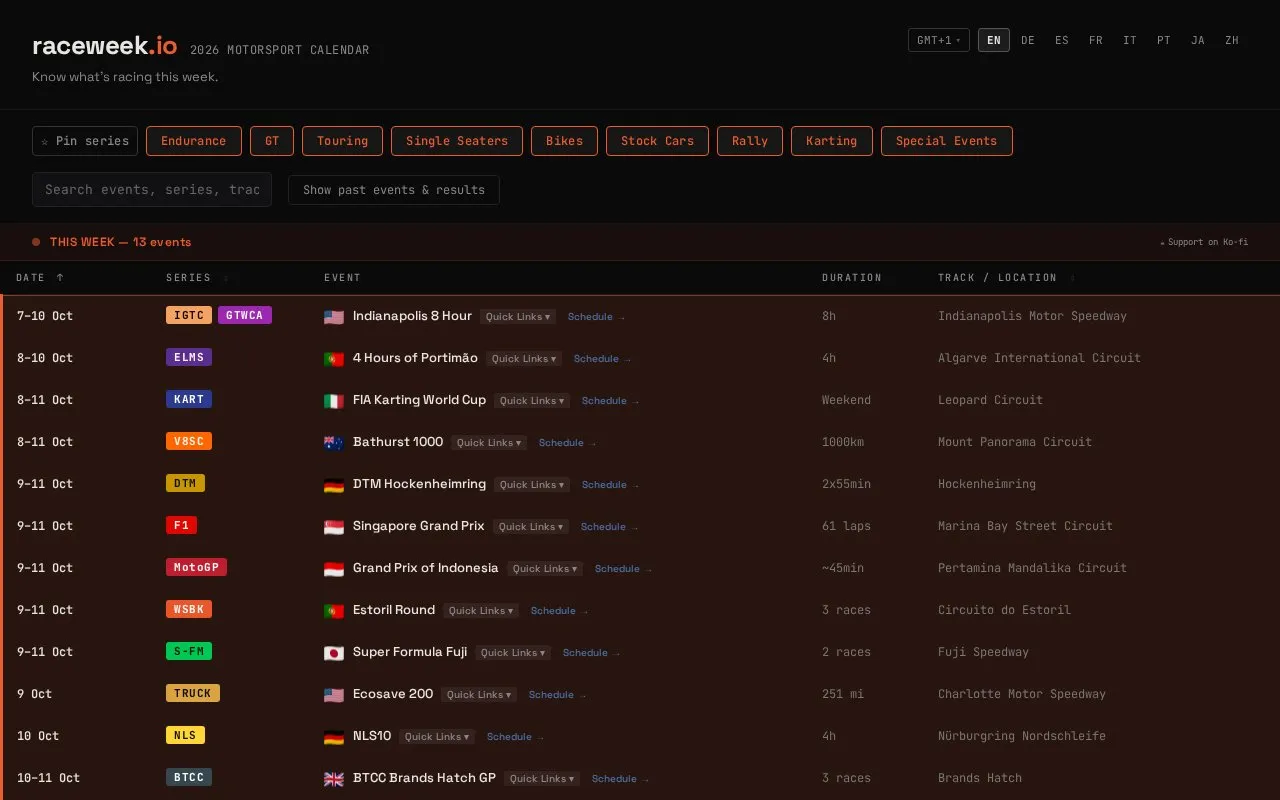Sort by the DATE column header
This screenshot has width=1280, height=800.
pos(40,278)
